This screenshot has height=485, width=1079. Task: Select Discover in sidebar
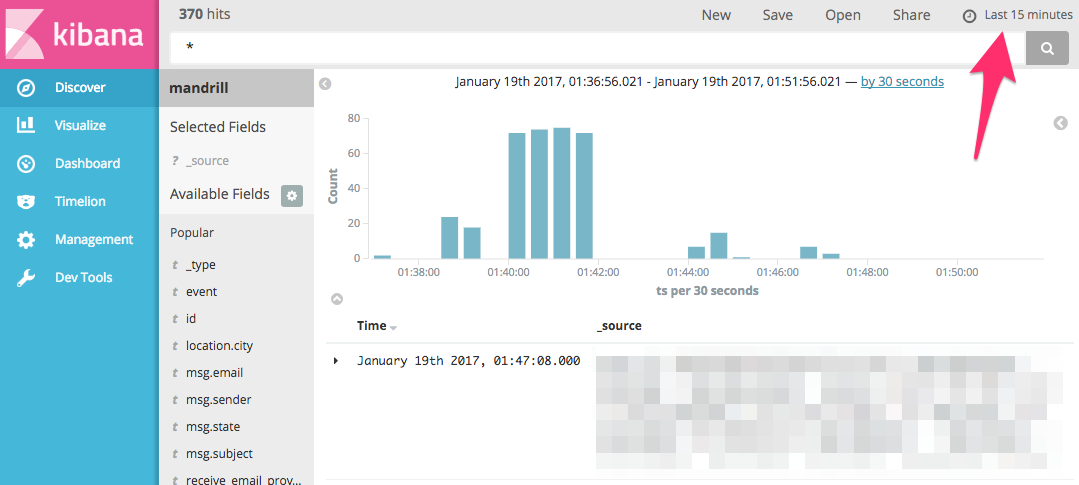click(x=80, y=88)
